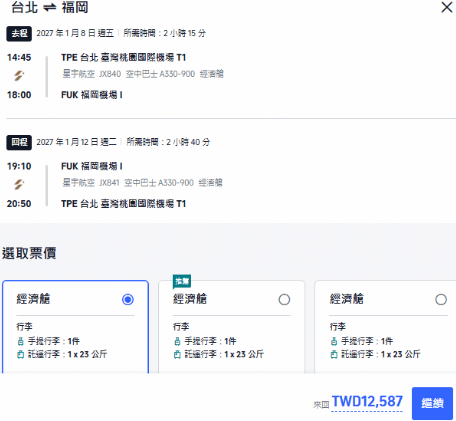Click return TPE arrival airport text
This screenshot has width=456, height=421.
coord(123,204)
